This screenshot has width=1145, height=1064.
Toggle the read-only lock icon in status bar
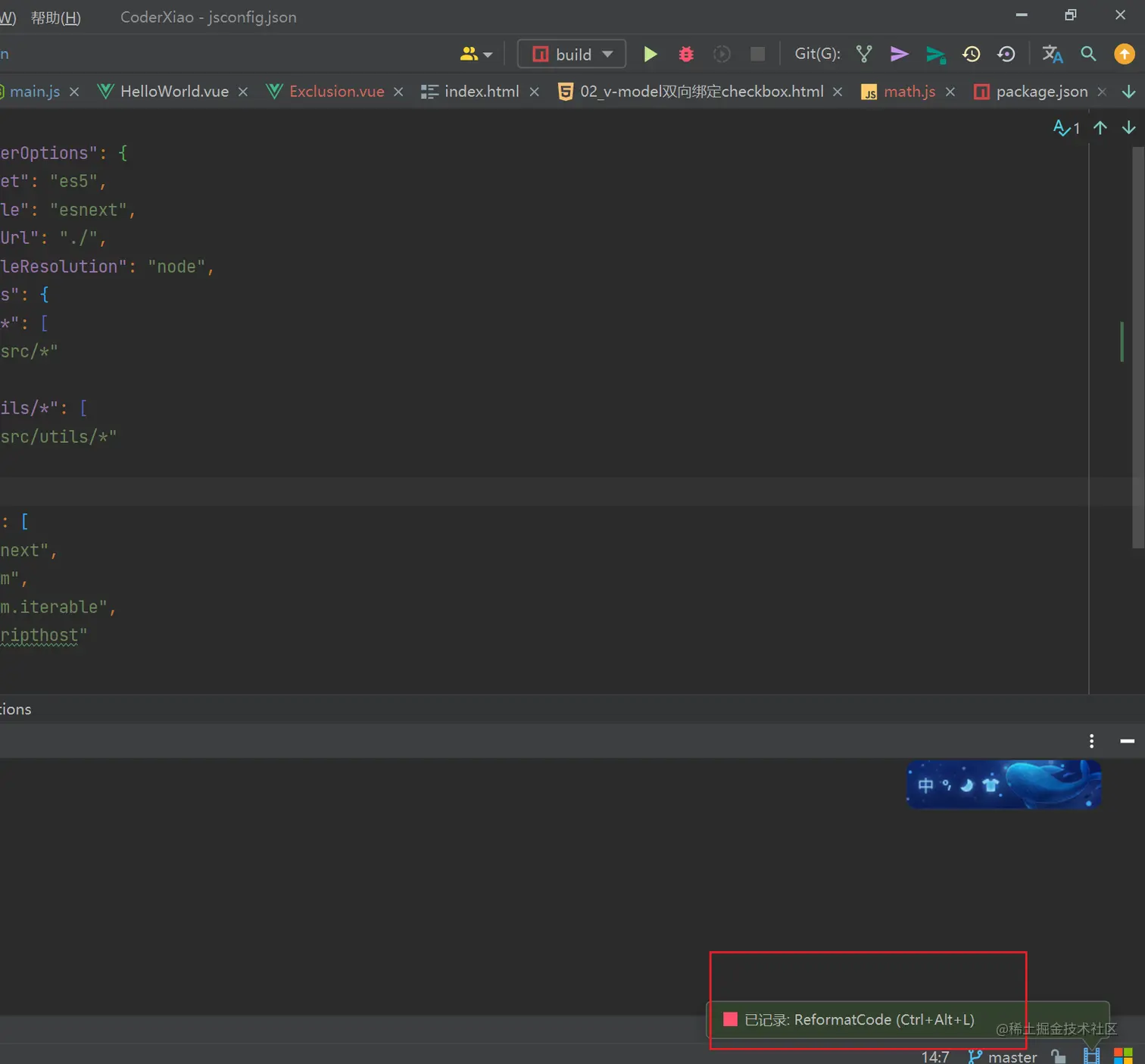click(1059, 1056)
